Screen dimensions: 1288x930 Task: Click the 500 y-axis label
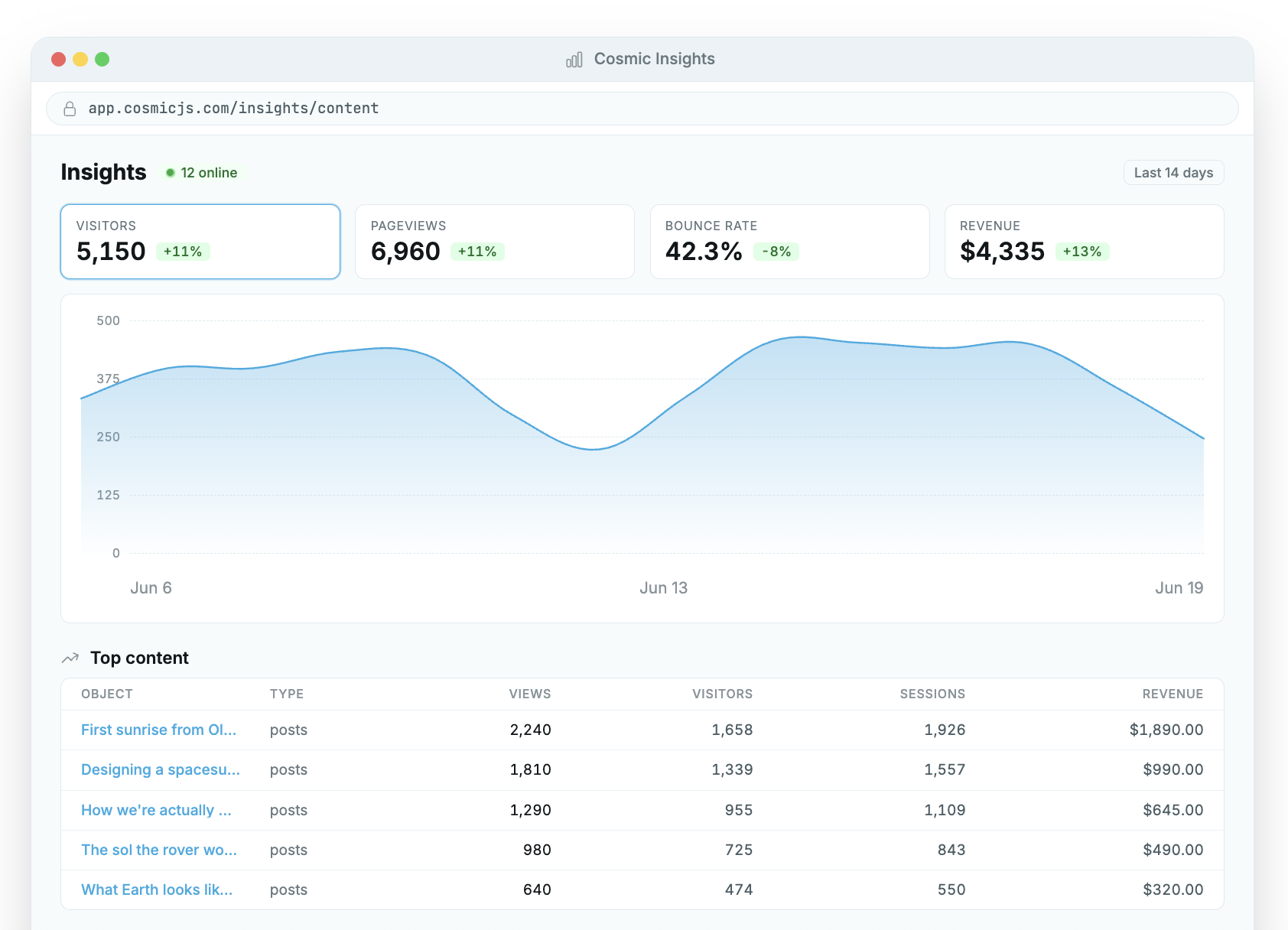(108, 320)
